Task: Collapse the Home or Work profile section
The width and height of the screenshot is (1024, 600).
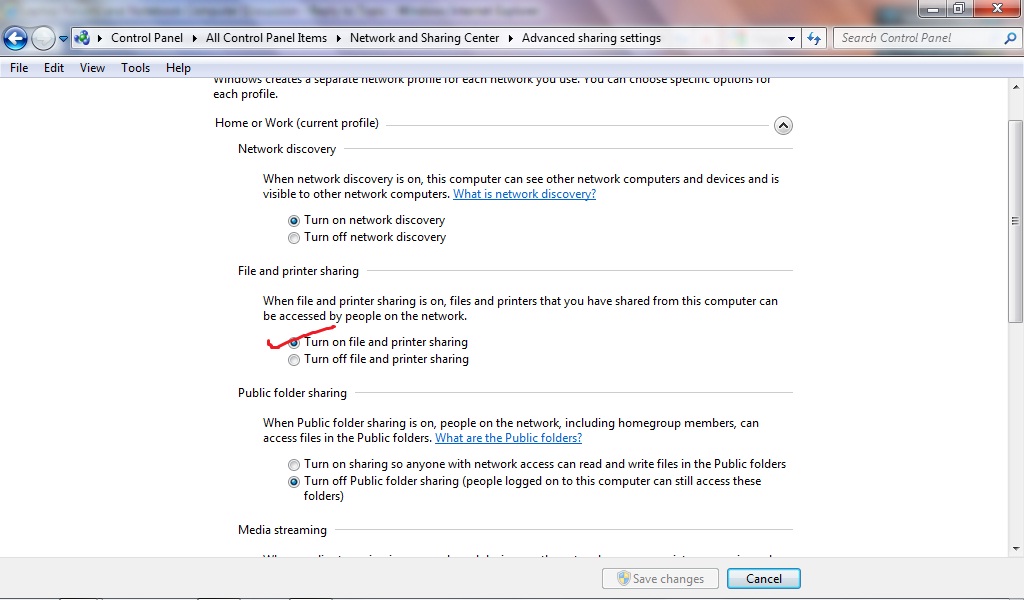Action: click(x=783, y=125)
